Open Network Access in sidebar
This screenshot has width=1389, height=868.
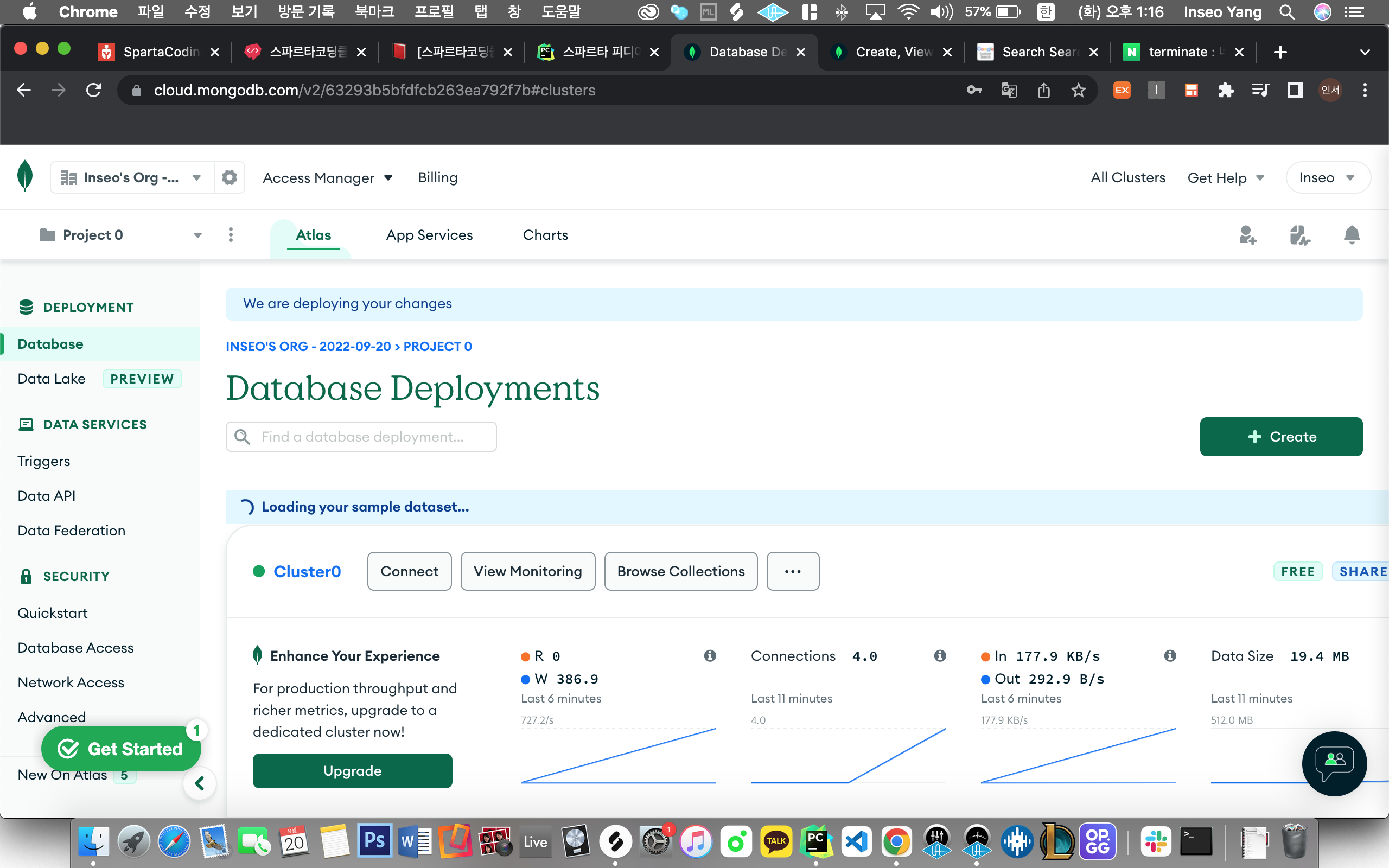[71, 682]
